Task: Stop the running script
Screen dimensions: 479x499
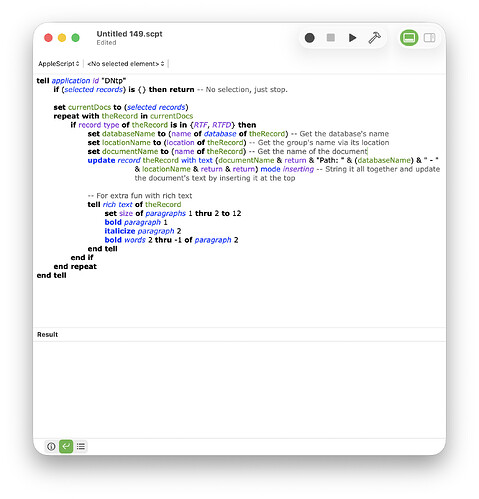Action: tap(330, 38)
